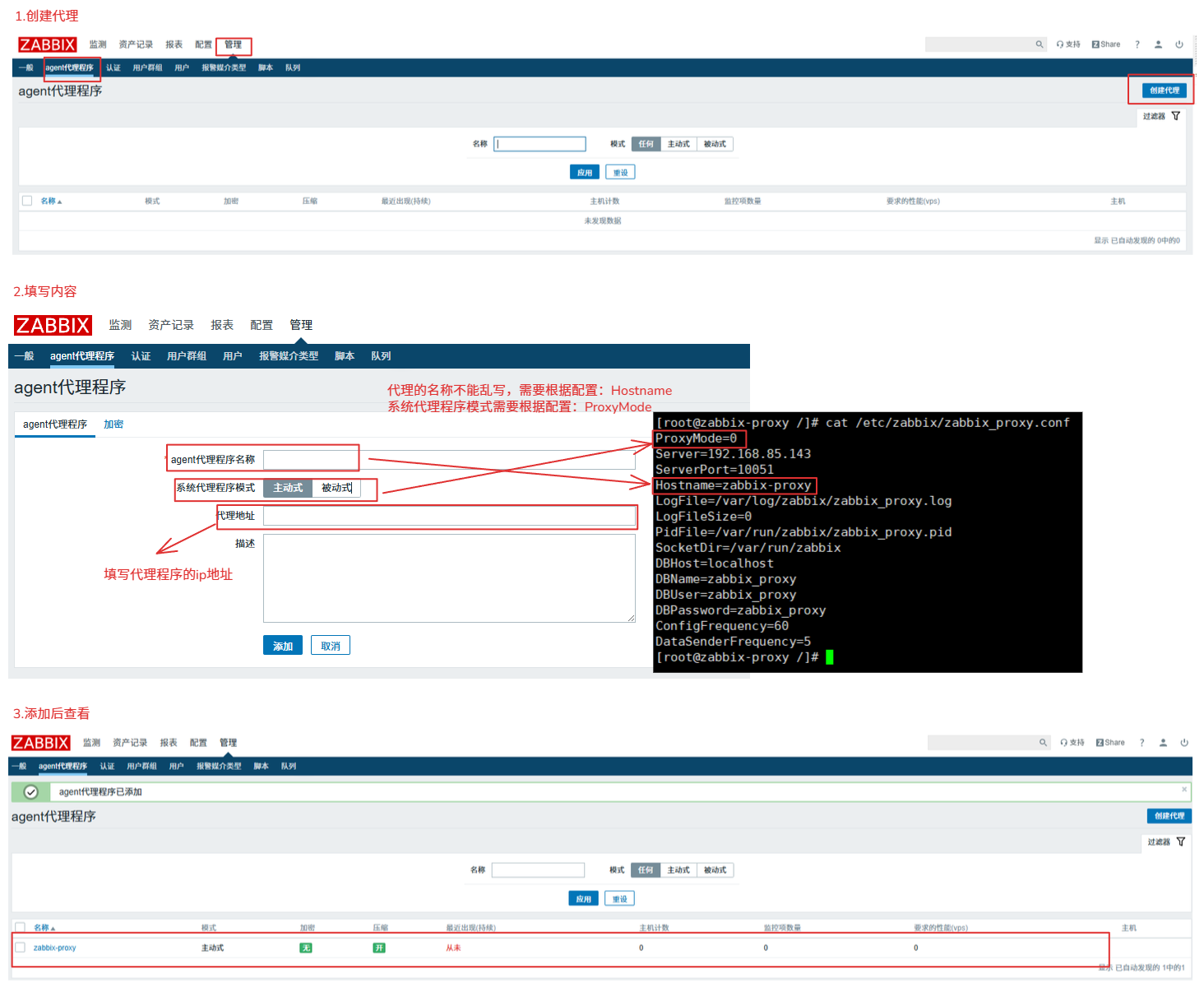Click the search magnifier icon in the step 1 header
The width and height of the screenshot is (1204, 988).
tap(1040, 44)
